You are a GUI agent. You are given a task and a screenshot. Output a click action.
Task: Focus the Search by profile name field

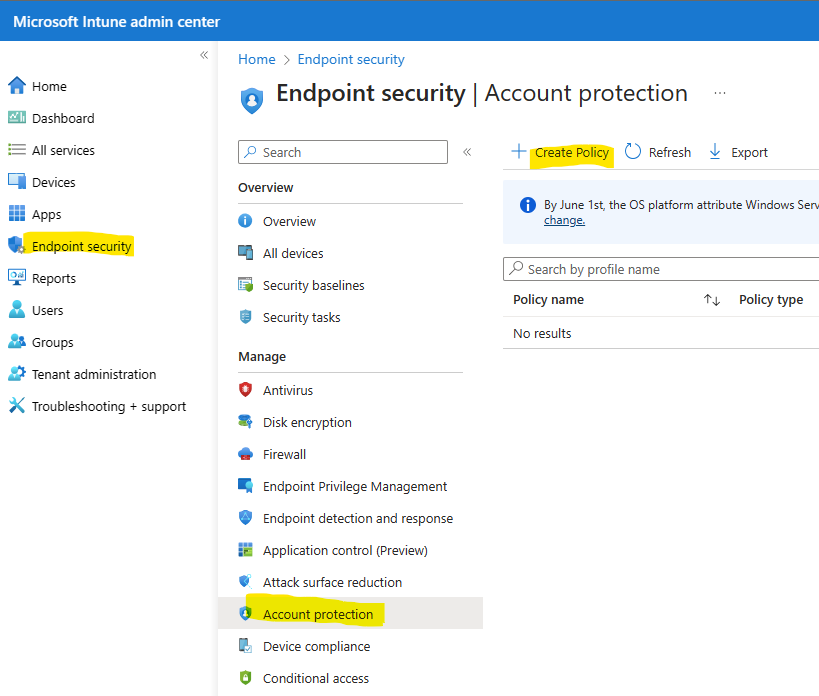[661, 269]
